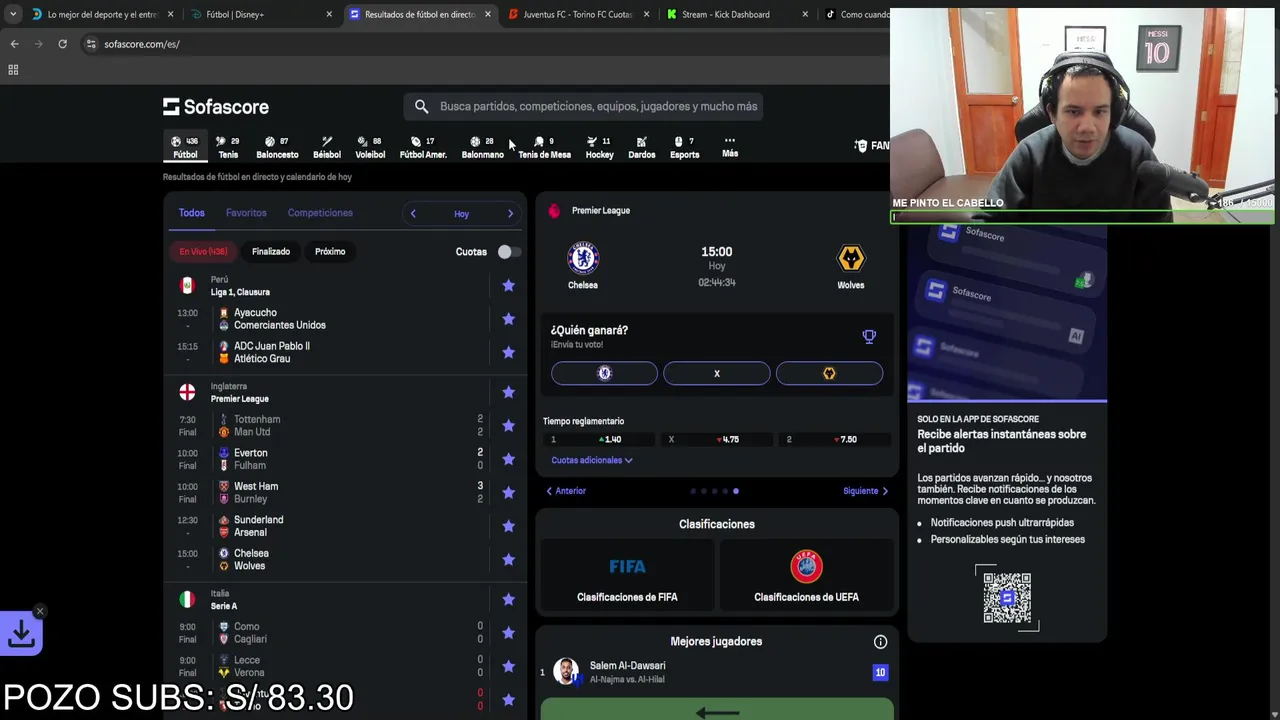This screenshot has height=720, width=1280.
Task: Expand Cuotas adicionales
Action: (592, 460)
